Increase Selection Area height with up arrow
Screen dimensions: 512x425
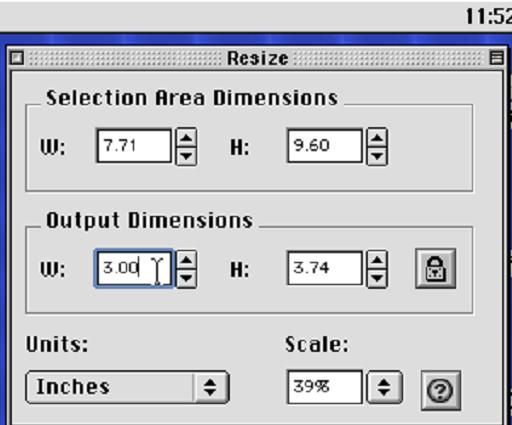pos(377,137)
